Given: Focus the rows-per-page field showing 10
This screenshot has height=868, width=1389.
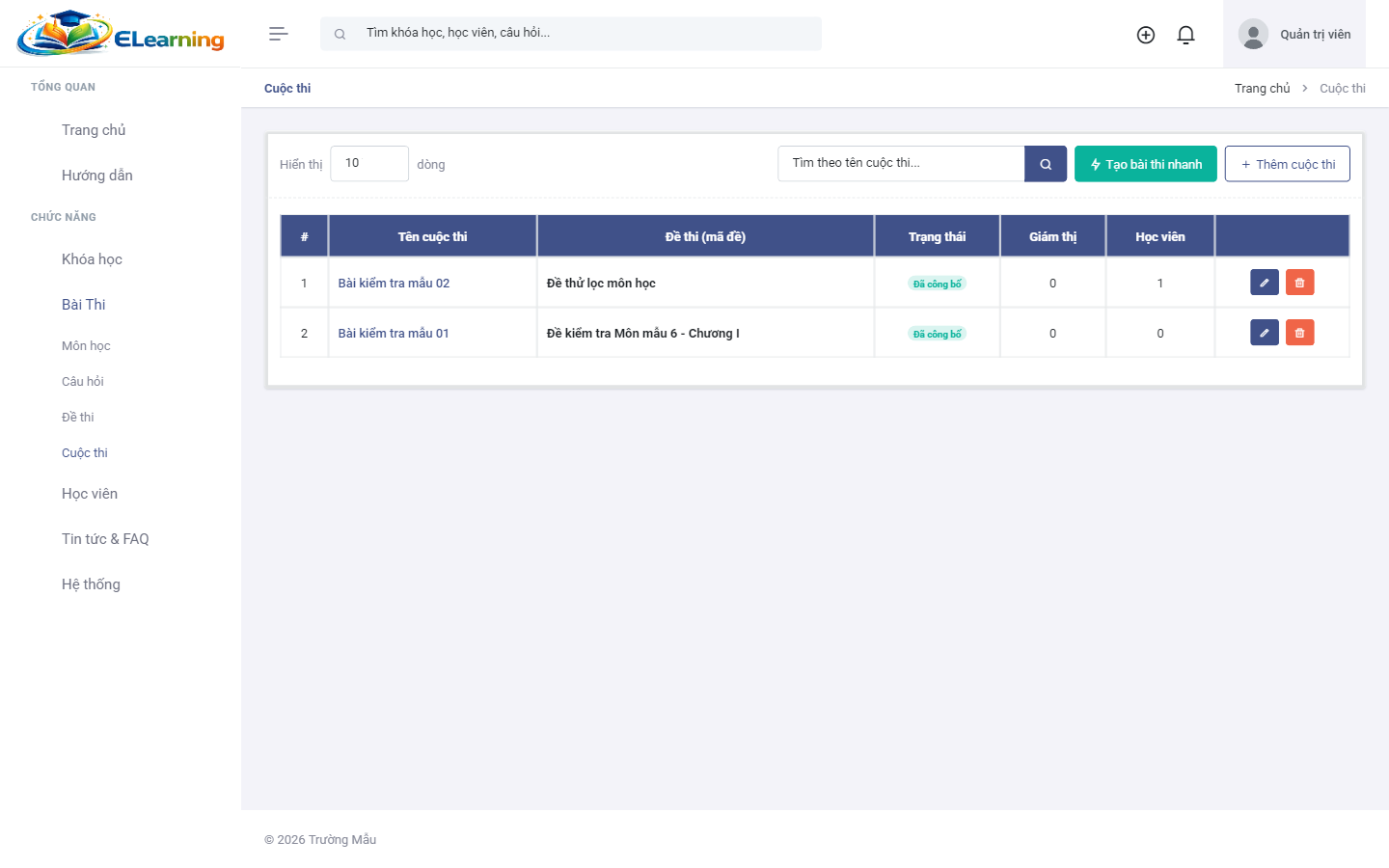Looking at the screenshot, I should (x=369, y=164).
